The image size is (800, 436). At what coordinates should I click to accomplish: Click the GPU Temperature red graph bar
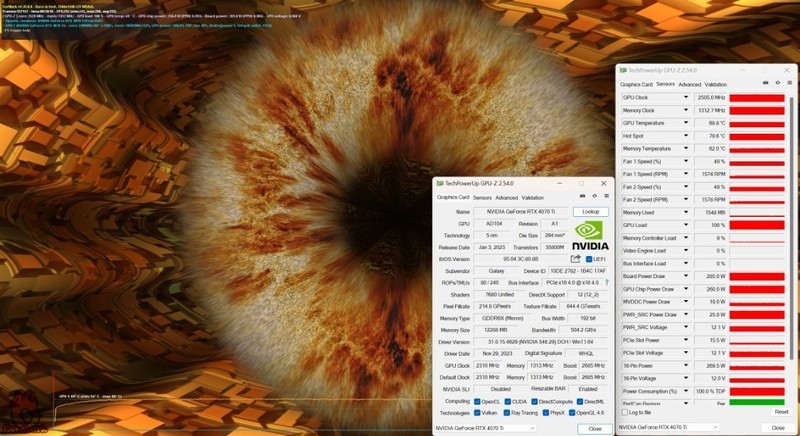coord(757,123)
